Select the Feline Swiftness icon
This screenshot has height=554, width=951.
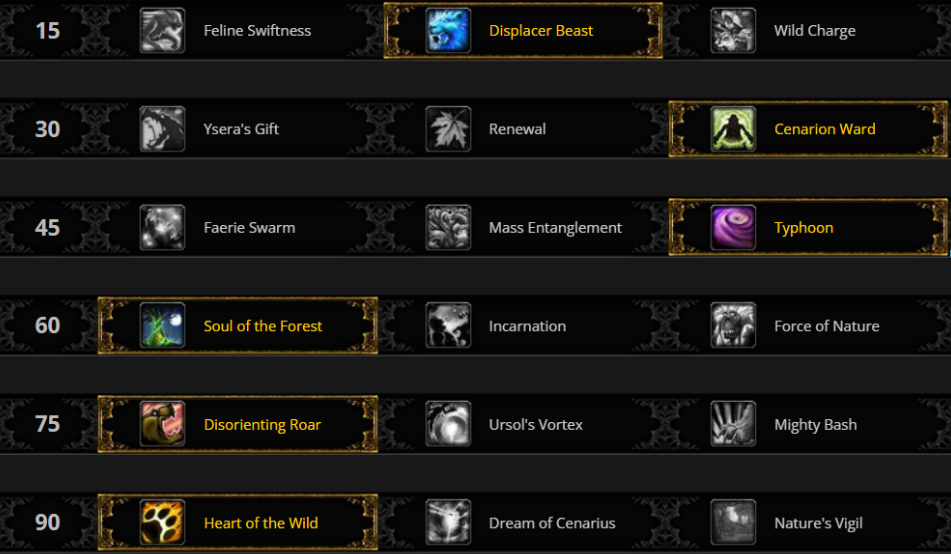point(162,30)
